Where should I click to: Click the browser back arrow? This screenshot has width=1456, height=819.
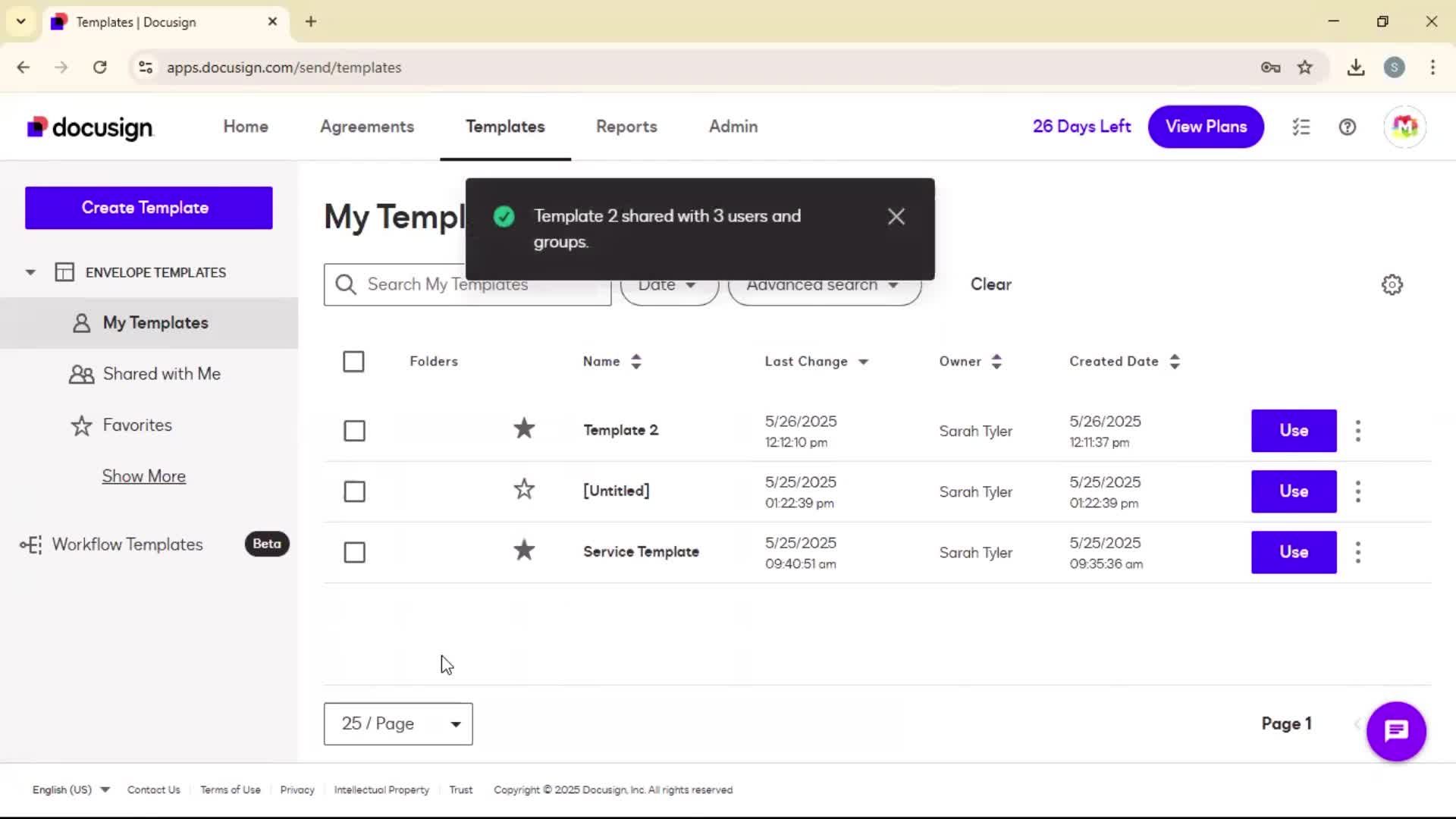click(x=24, y=67)
